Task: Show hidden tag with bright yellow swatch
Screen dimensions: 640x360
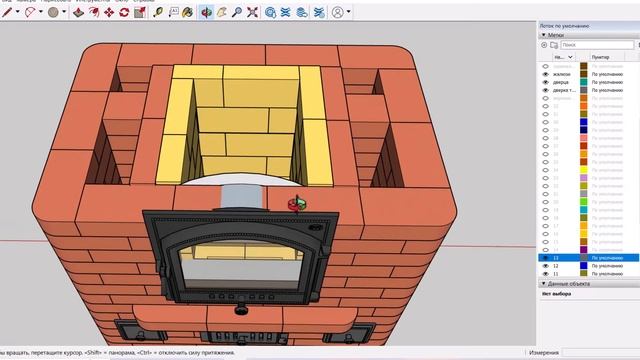Action: coord(545,170)
